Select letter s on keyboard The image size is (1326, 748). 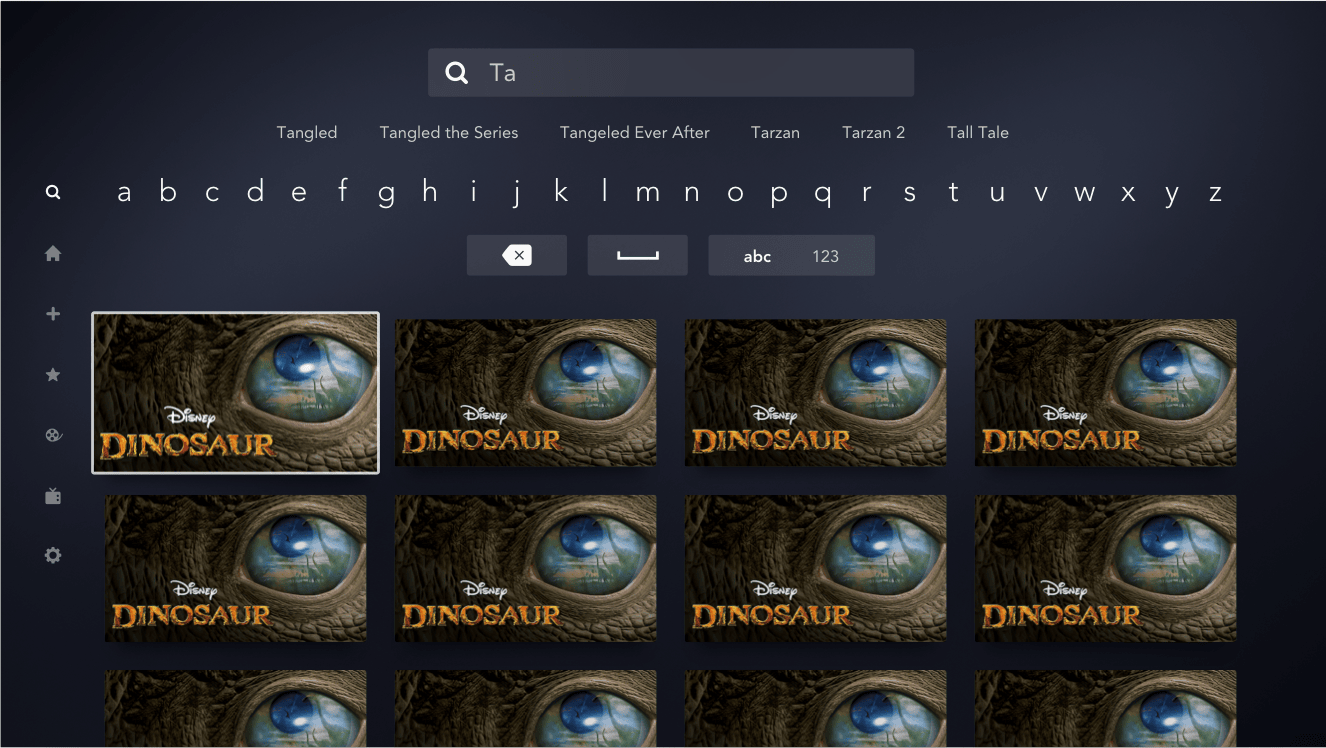point(910,193)
